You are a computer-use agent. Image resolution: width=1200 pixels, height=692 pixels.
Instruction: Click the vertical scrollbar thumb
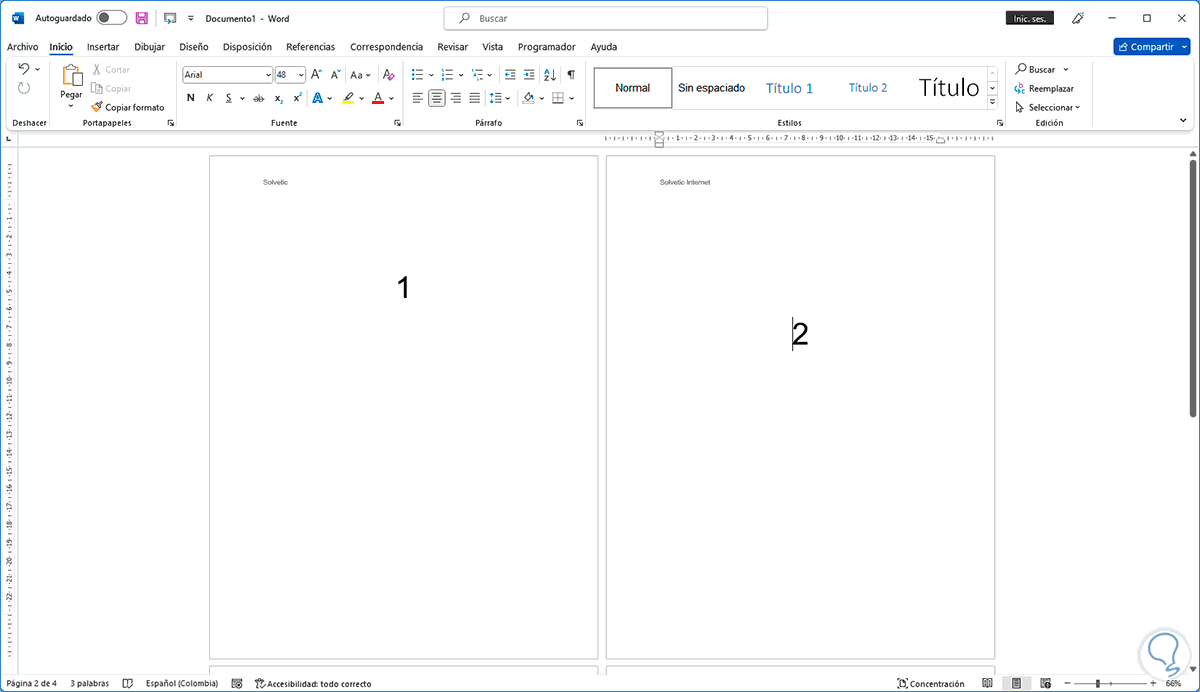(x=1193, y=287)
